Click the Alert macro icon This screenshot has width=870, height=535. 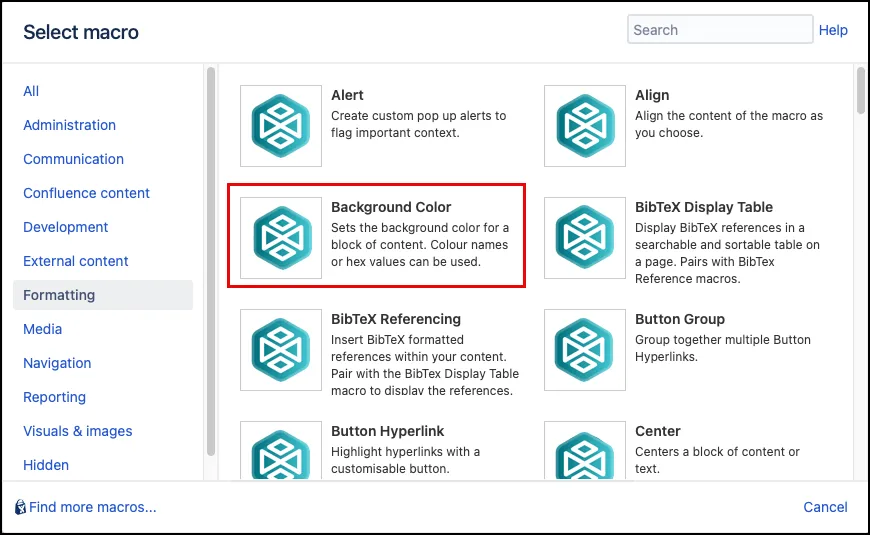point(281,126)
